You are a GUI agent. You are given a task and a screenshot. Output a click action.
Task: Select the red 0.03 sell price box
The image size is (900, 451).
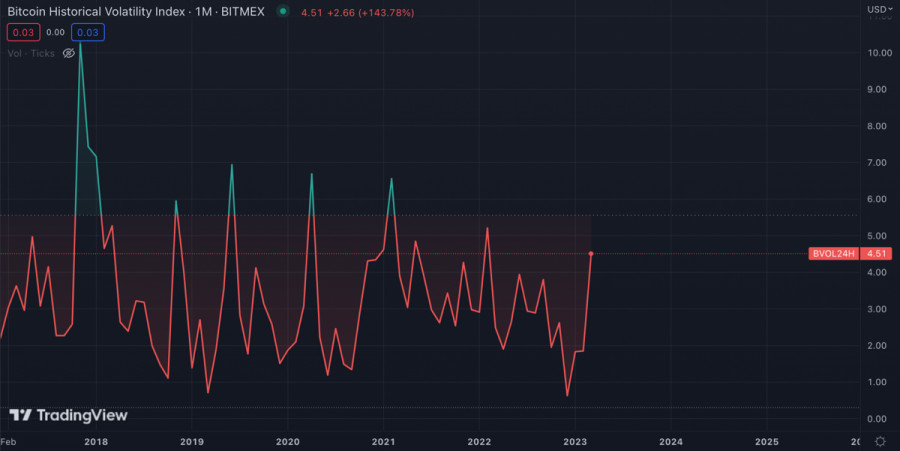(22, 32)
